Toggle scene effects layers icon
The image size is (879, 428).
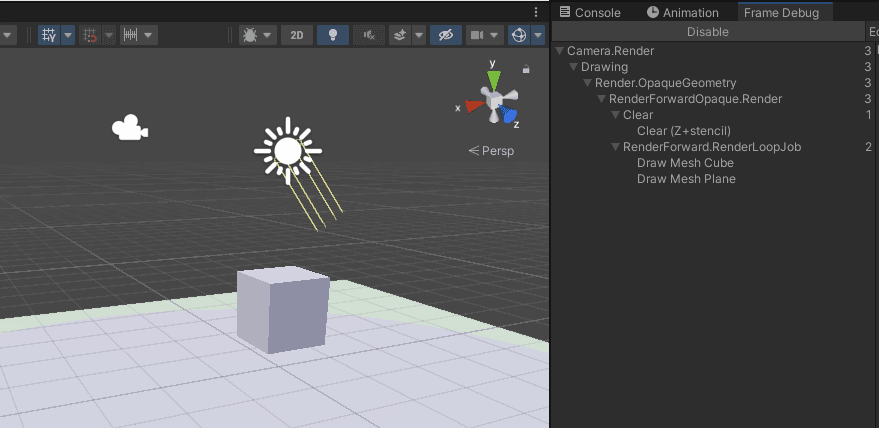(400, 35)
